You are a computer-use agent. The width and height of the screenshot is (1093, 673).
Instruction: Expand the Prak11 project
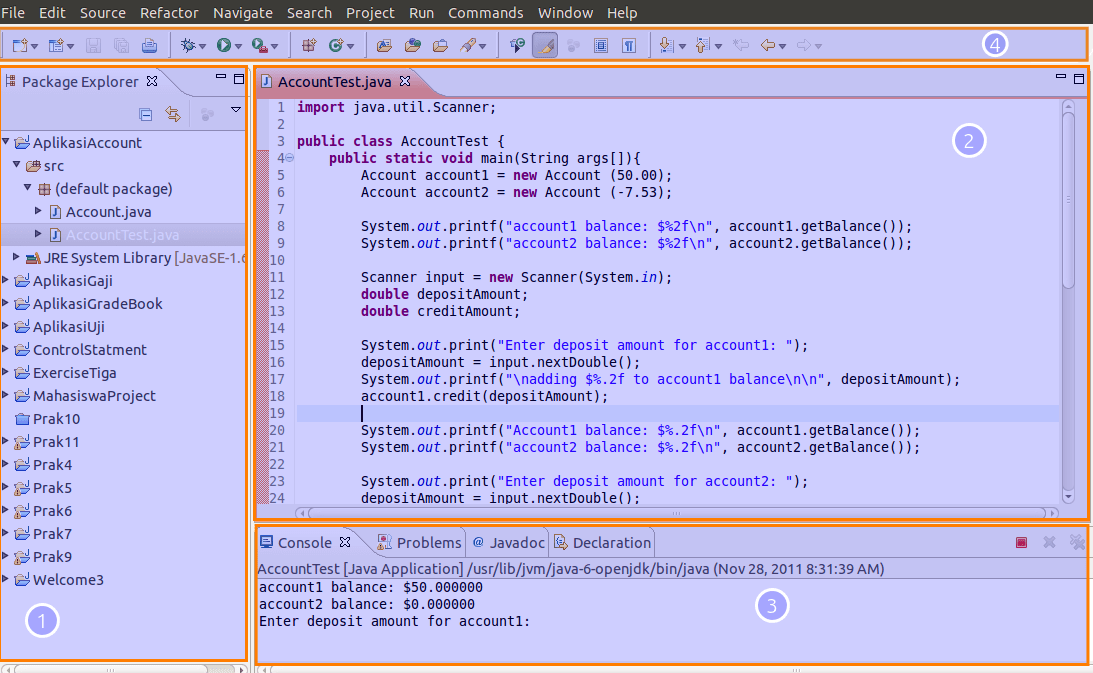tap(6, 441)
